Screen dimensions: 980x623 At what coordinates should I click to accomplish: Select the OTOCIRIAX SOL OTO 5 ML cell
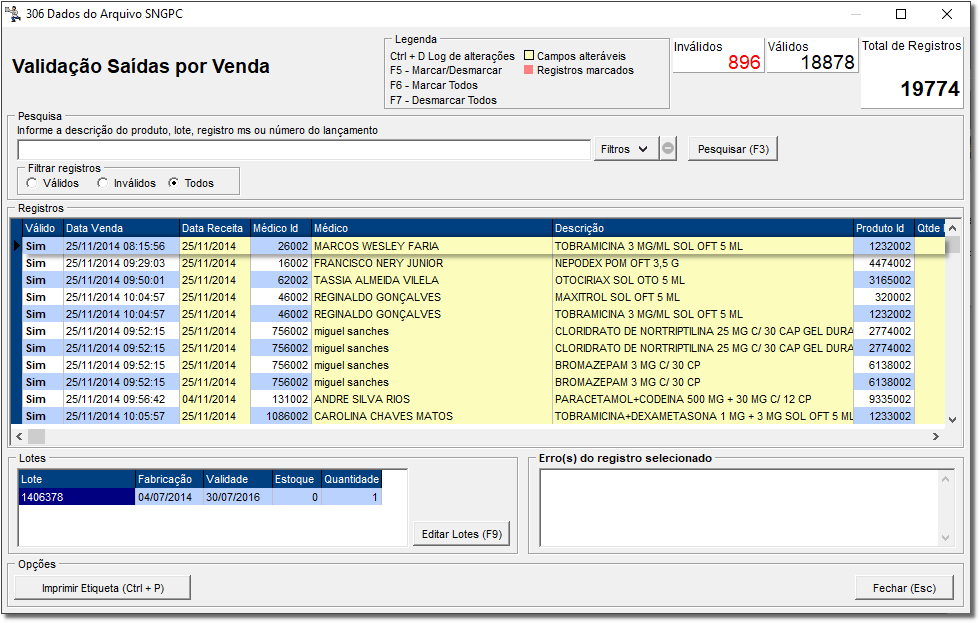click(x=703, y=280)
